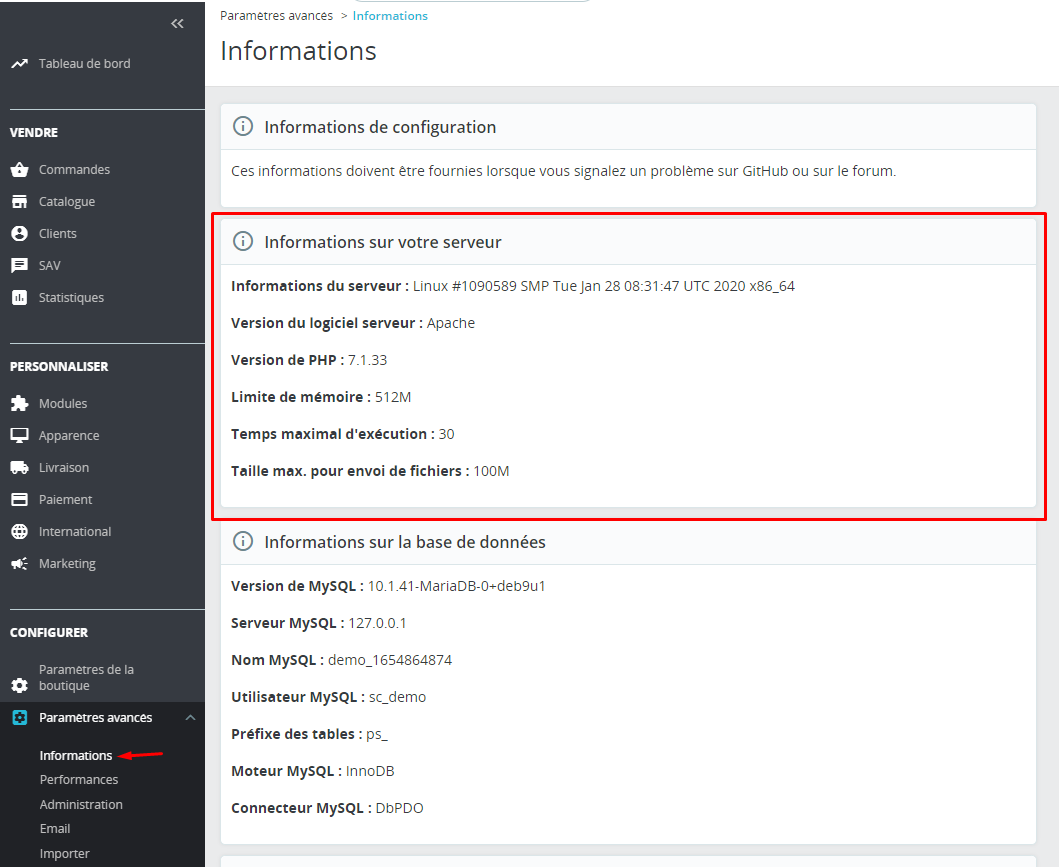Open the Email submenu link
This screenshot has width=1059, height=867.
pos(55,829)
